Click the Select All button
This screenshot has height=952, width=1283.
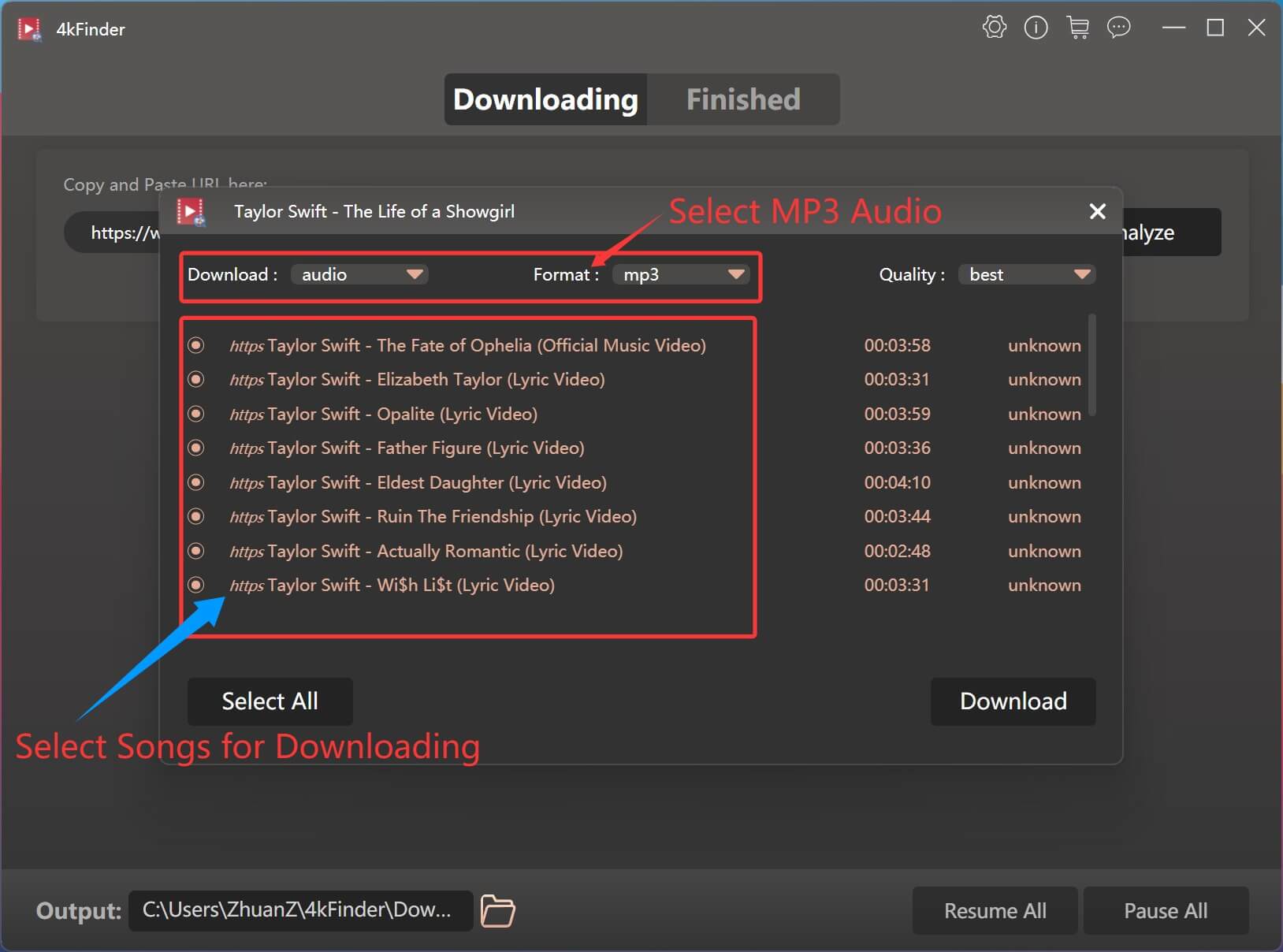(270, 701)
